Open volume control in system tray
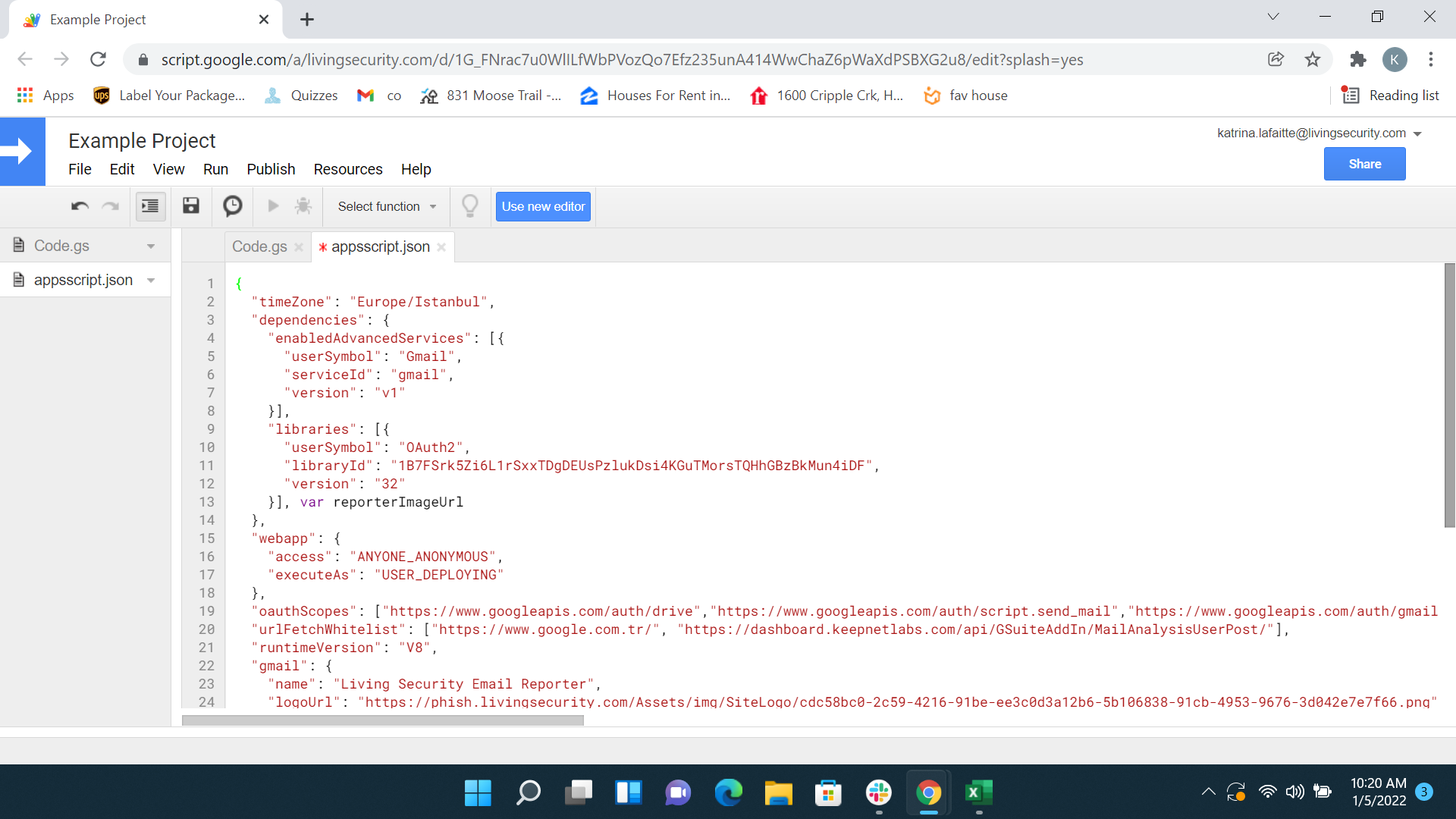This screenshot has height=819, width=1456. [x=1295, y=792]
